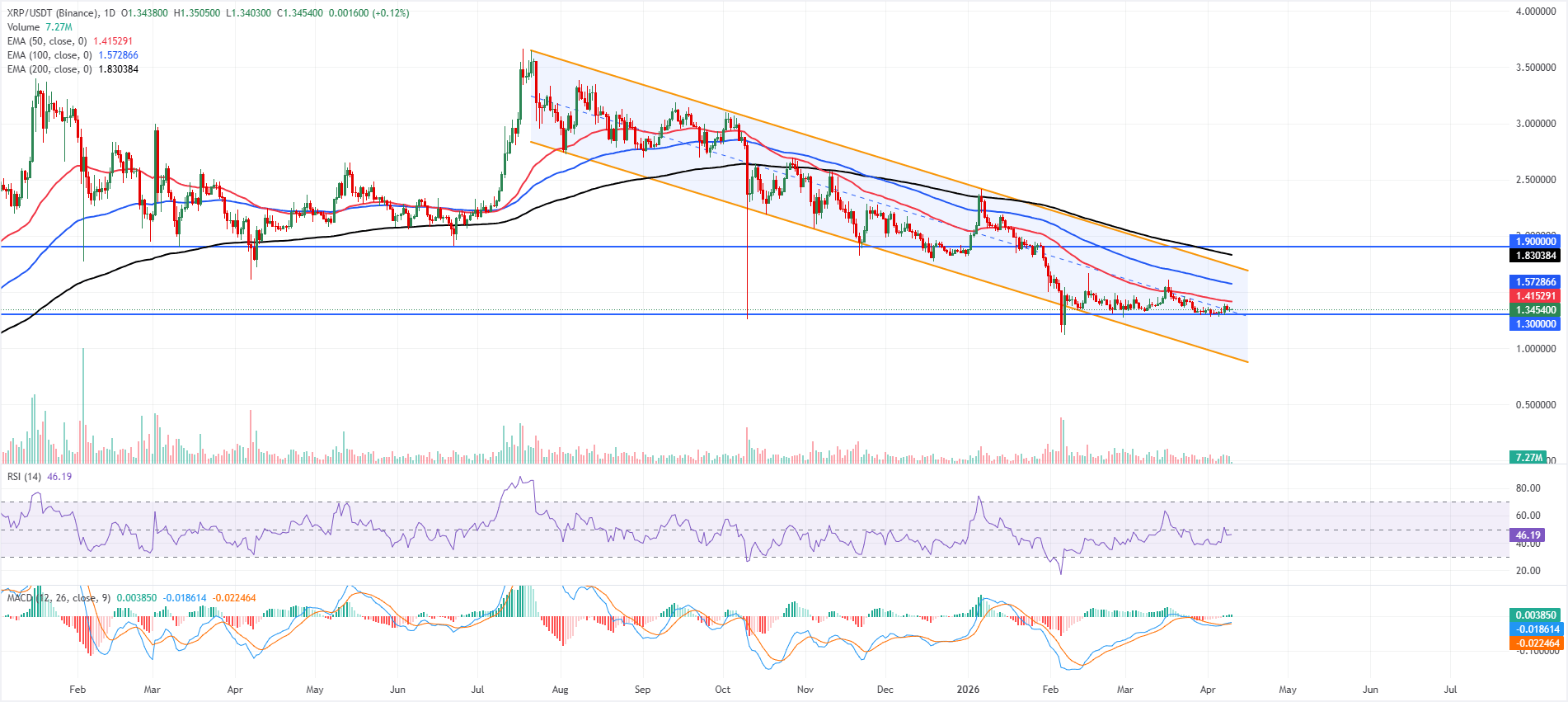Click the blue 1.572866 EMA price tag
Viewport: 1568px width, 702px height.
click(1535, 282)
